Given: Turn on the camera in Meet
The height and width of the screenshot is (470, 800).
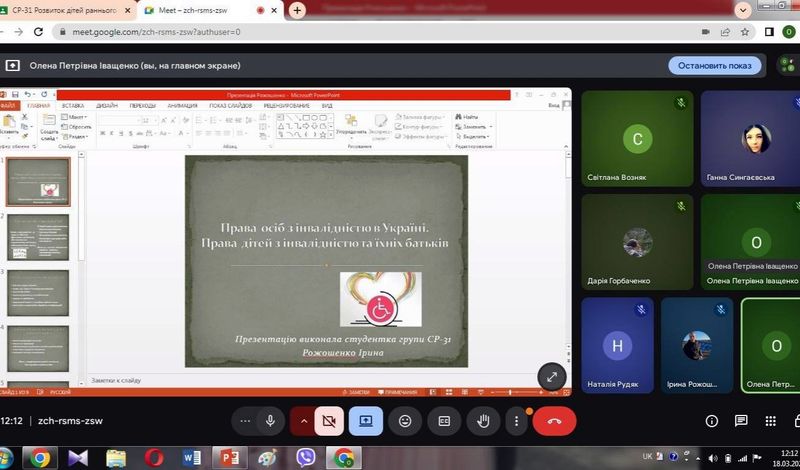Looking at the screenshot, I should 328,421.
